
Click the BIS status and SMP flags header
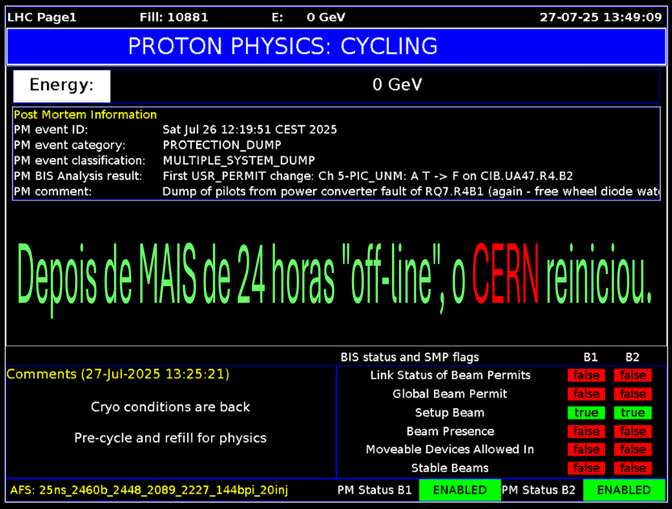409,357
